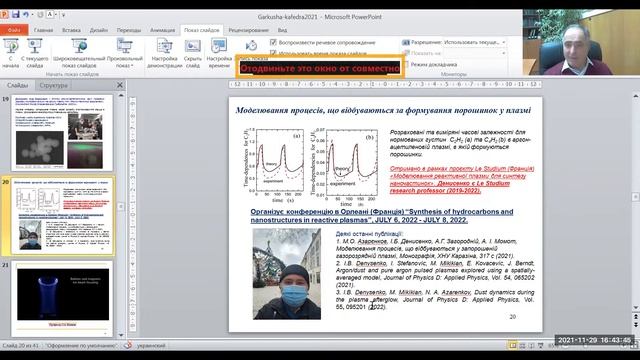Open Произвольный показ dropdown

tap(124, 53)
